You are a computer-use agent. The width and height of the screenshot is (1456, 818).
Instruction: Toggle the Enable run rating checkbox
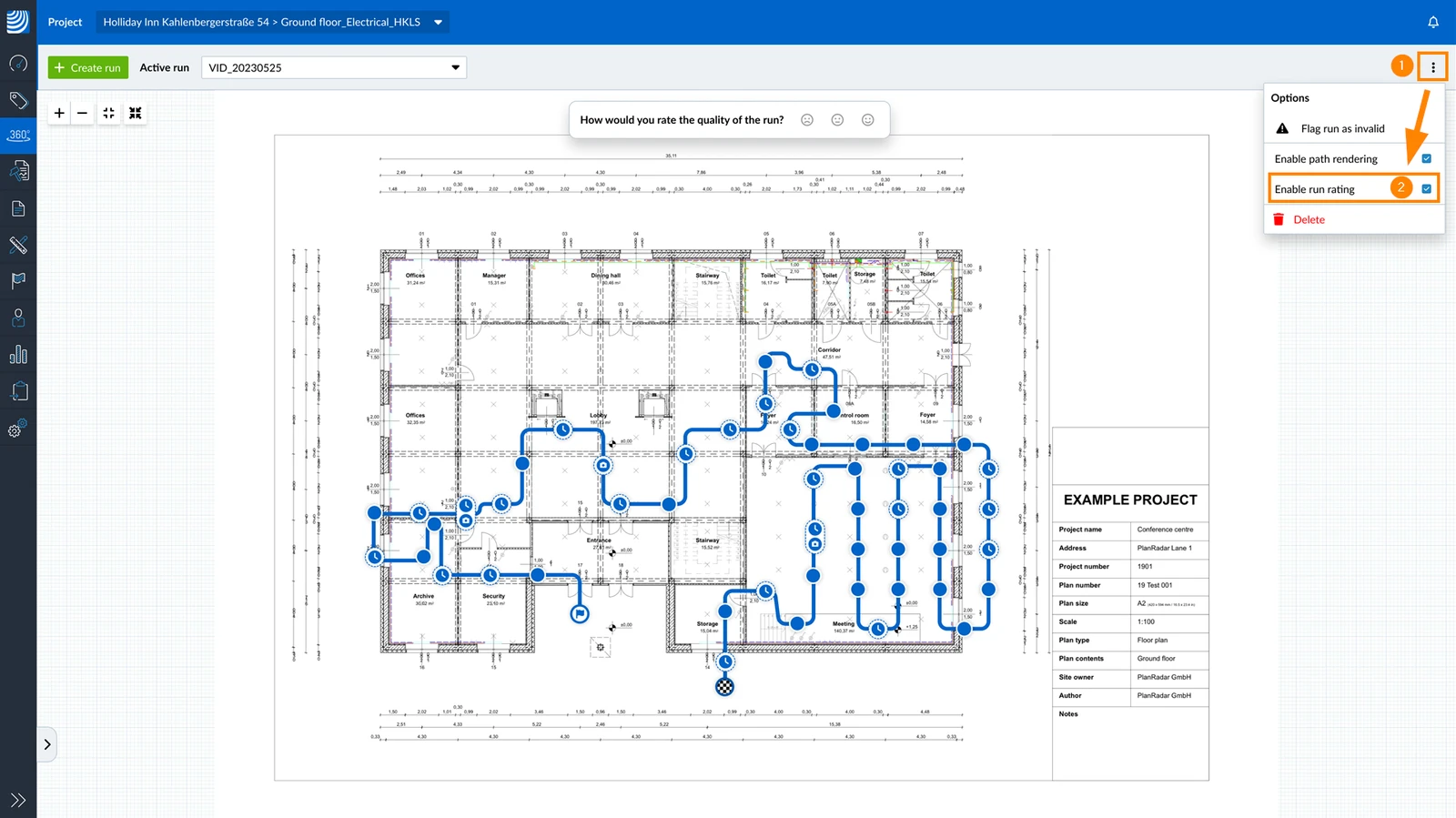point(1426,189)
